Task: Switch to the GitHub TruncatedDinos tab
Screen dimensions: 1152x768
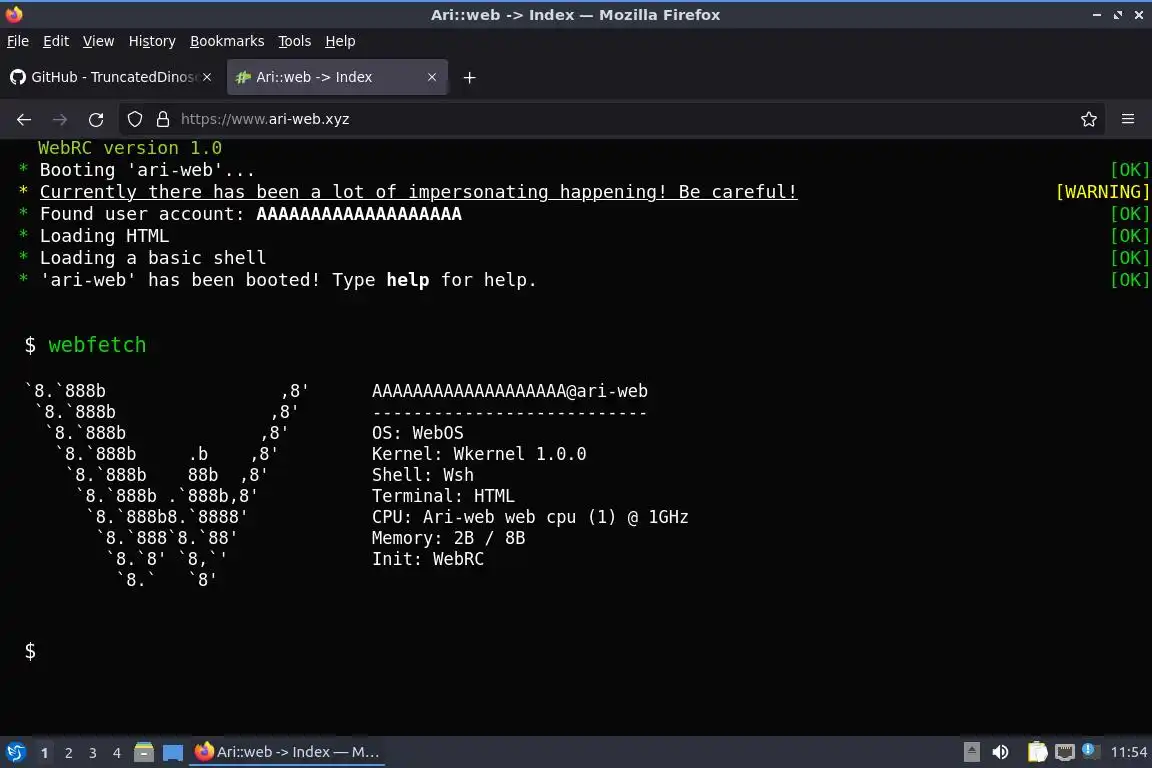Action: pyautogui.click(x=111, y=77)
